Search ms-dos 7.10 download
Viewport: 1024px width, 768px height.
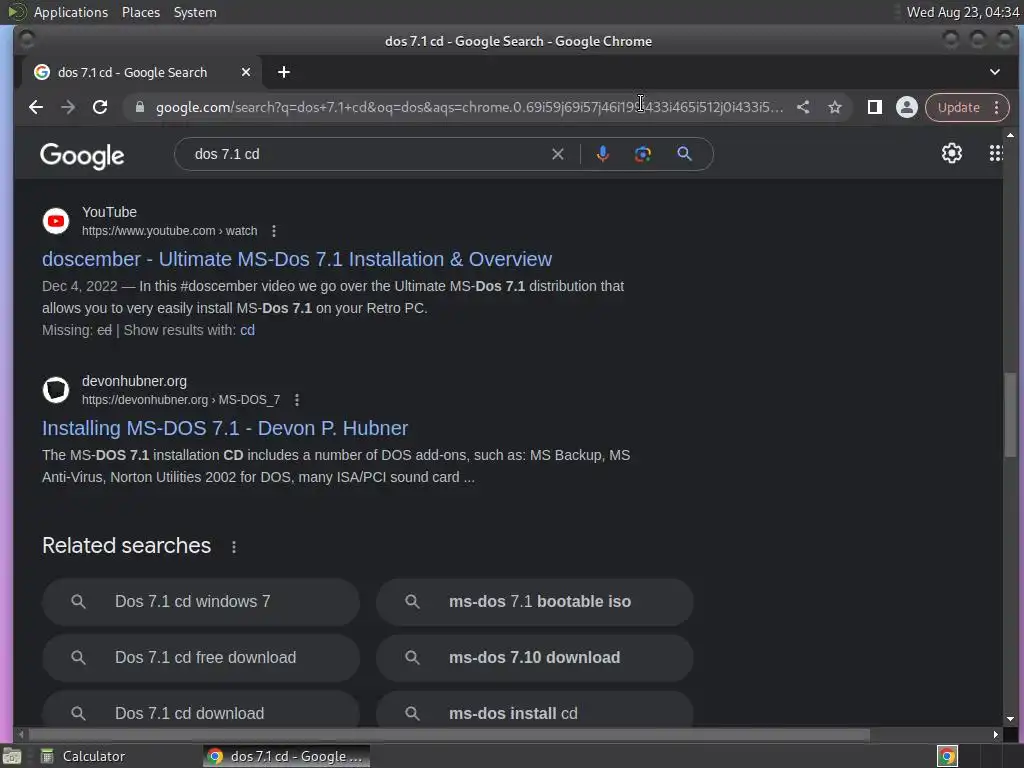(x=535, y=658)
